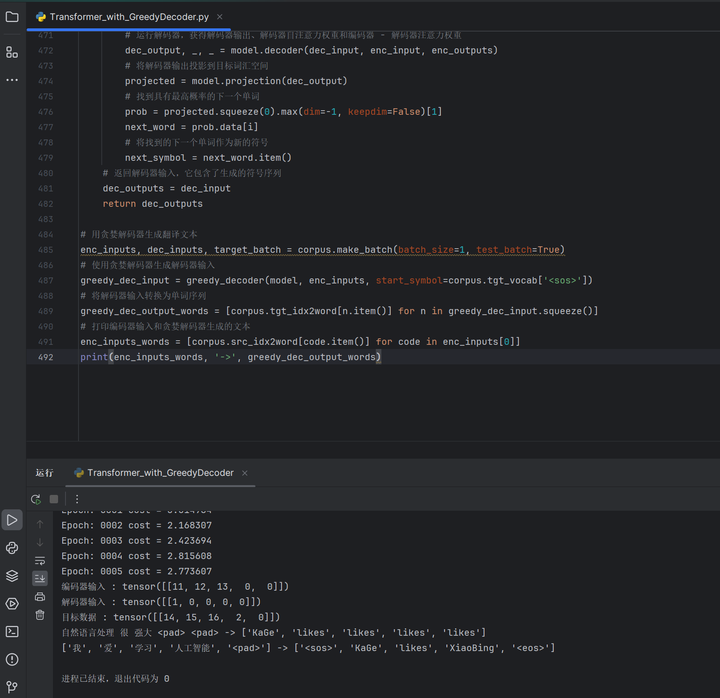Click the 目标数据 tensor output line
720x698 pixels.
pyautogui.click(x=170, y=617)
